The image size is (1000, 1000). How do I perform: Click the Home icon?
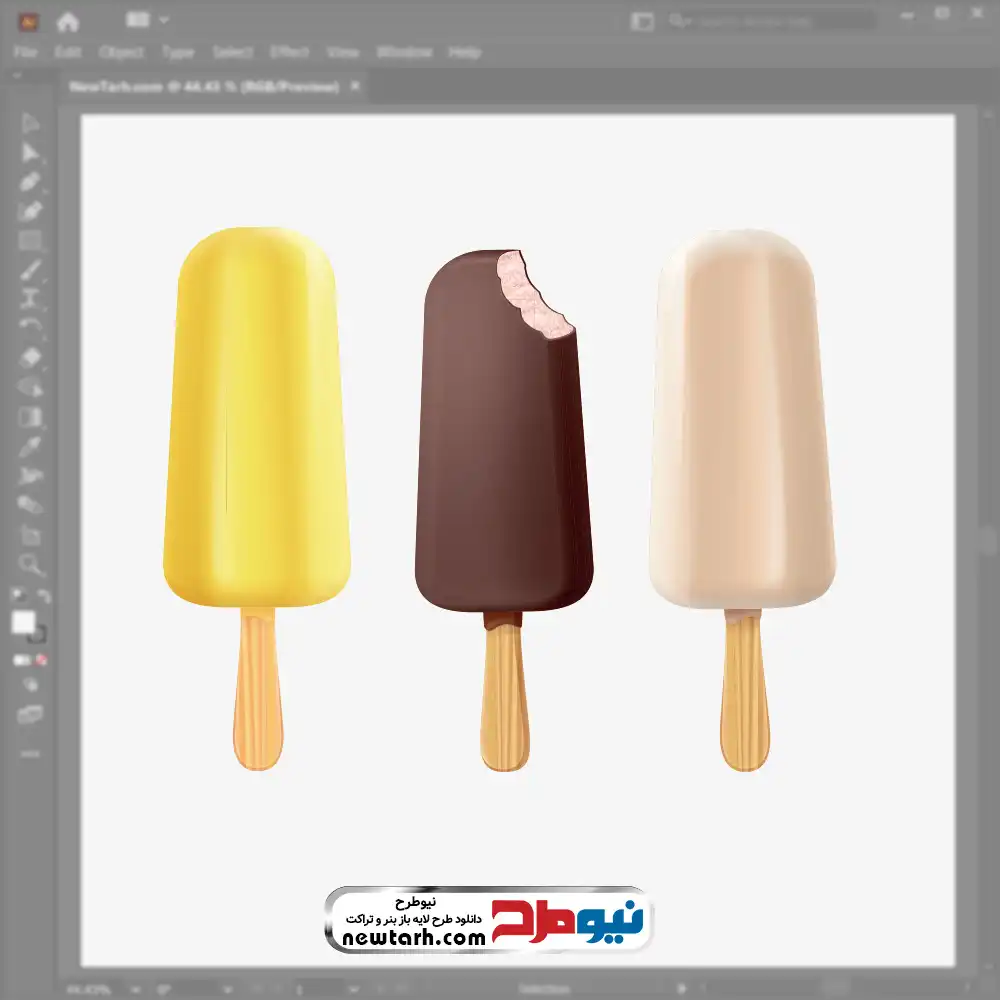pos(67,21)
